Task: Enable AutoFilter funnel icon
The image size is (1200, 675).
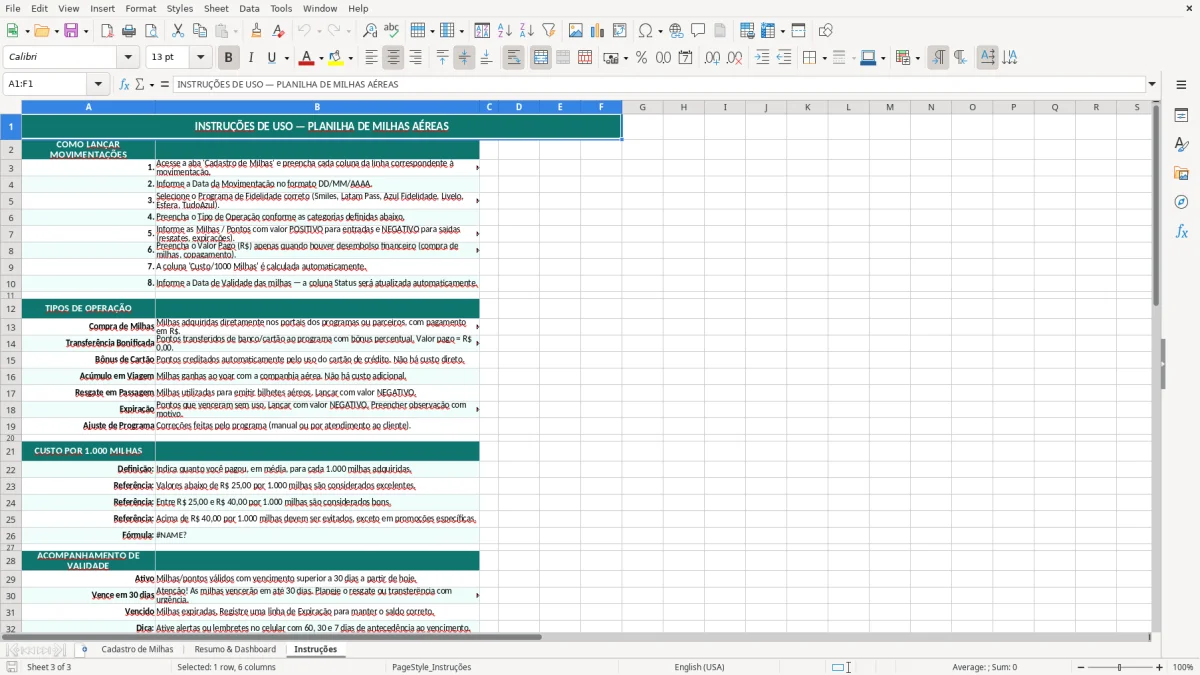Action: [549, 31]
